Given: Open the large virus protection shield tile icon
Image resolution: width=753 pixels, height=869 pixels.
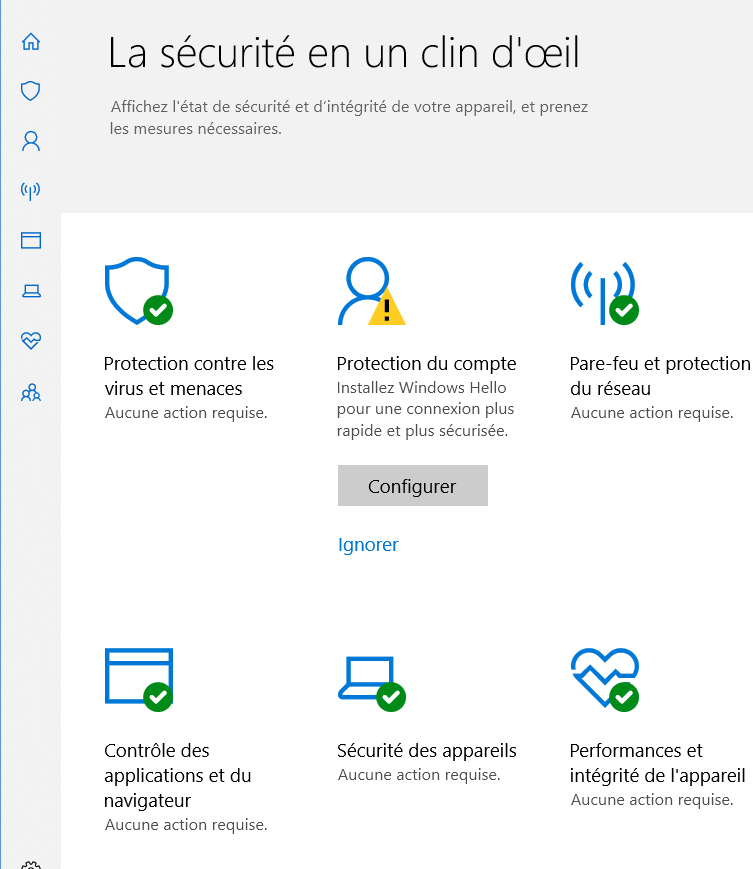Looking at the screenshot, I should point(139,291).
